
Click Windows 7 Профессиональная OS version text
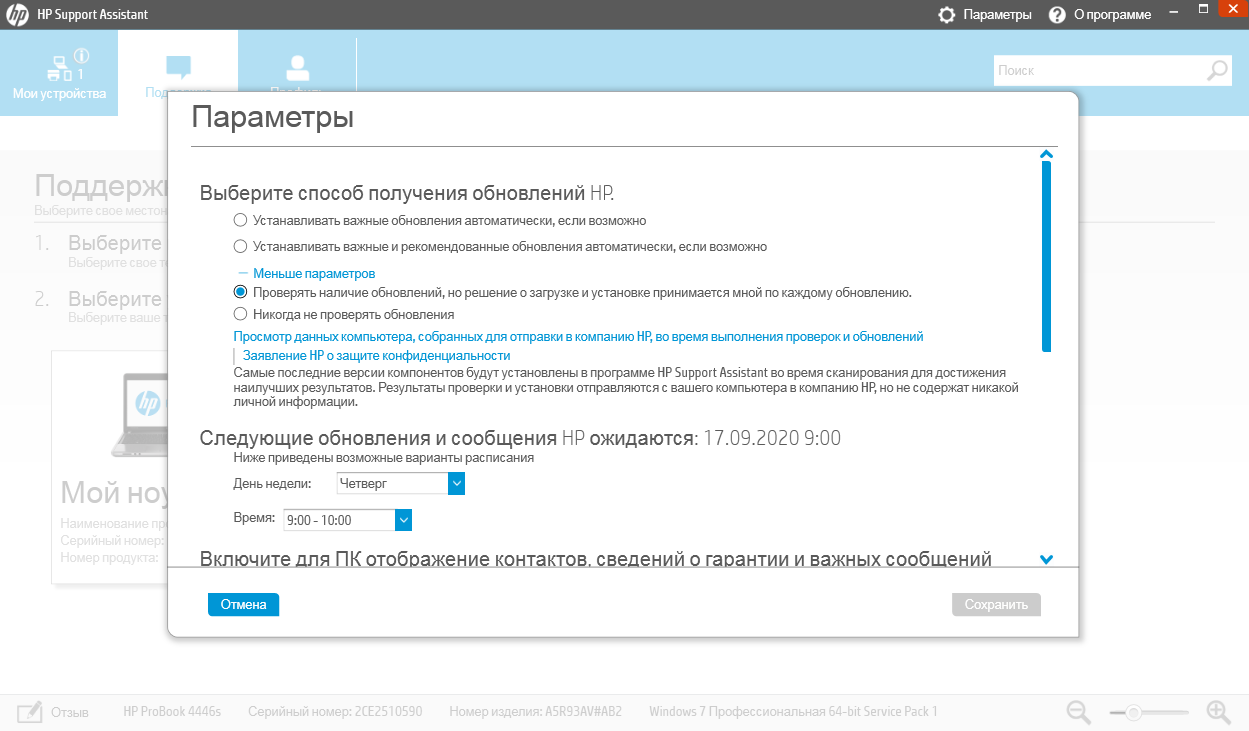click(x=793, y=712)
